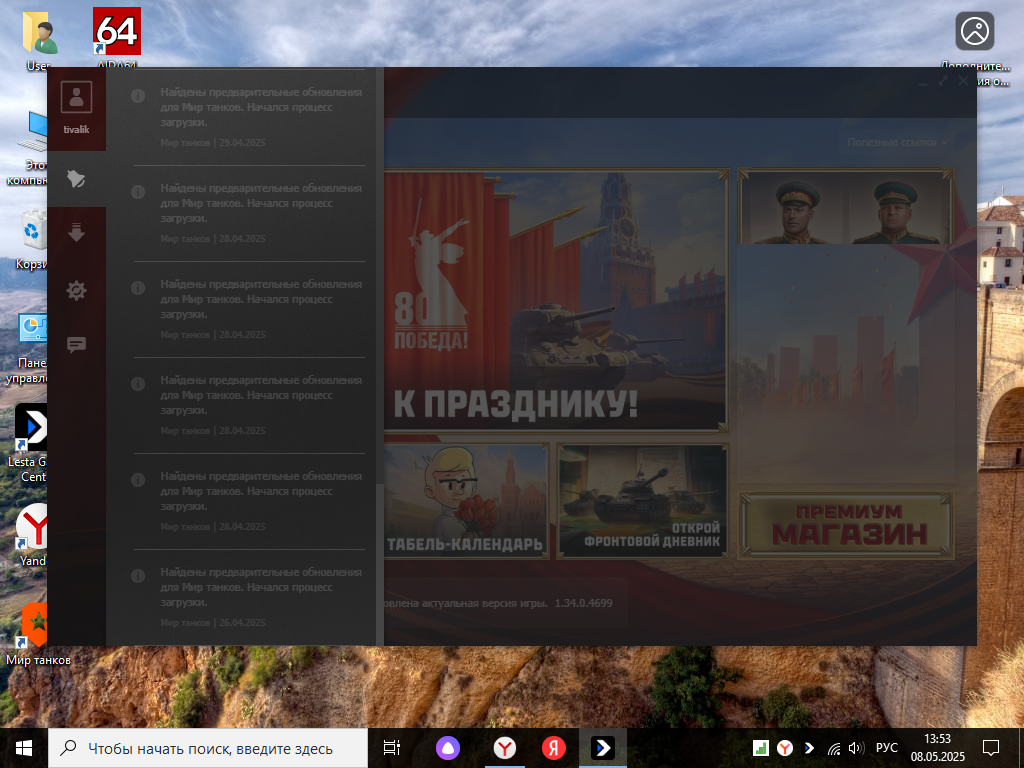Open the Windows Start menu
This screenshot has height=768, width=1024.
24,748
